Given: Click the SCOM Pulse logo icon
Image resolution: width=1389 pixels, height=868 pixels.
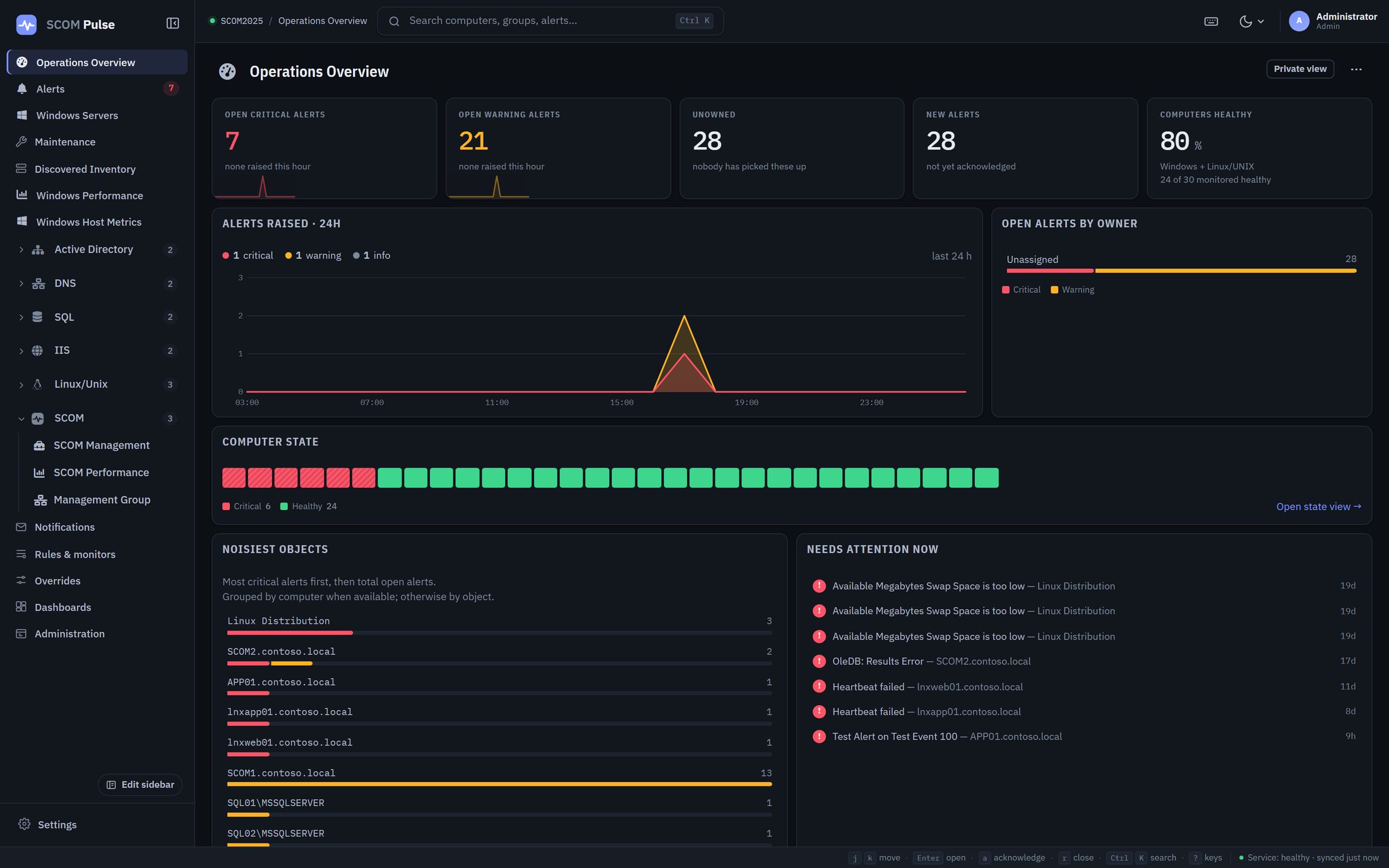Looking at the screenshot, I should point(26,25).
